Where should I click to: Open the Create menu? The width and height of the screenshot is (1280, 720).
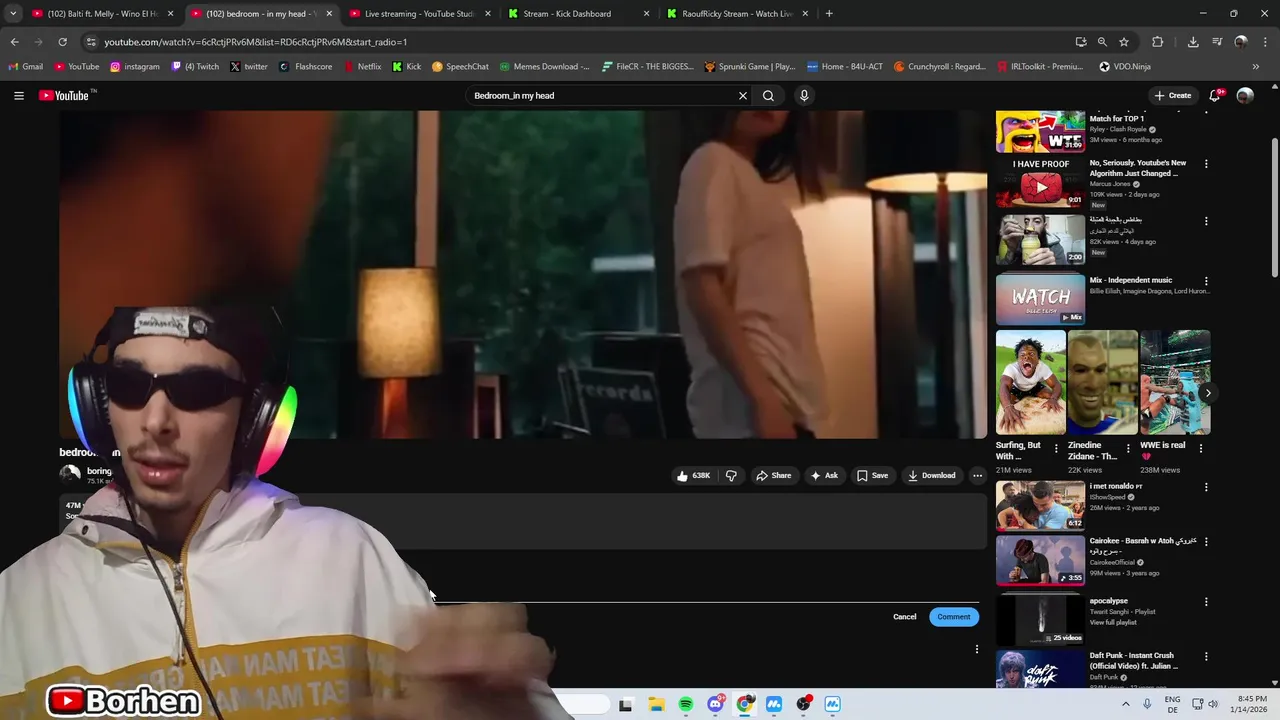click(1173, 96)
